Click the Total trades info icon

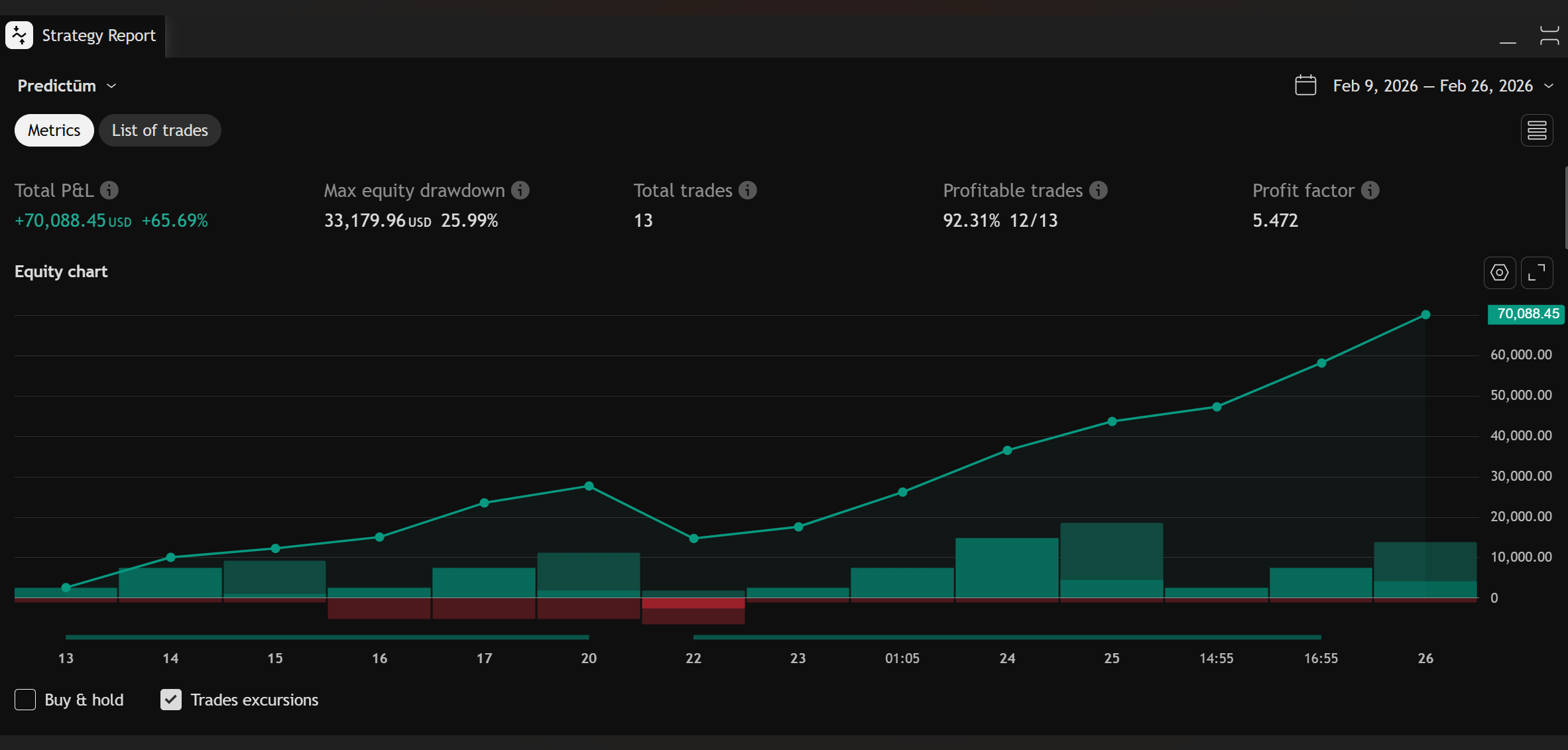[748, 190]
